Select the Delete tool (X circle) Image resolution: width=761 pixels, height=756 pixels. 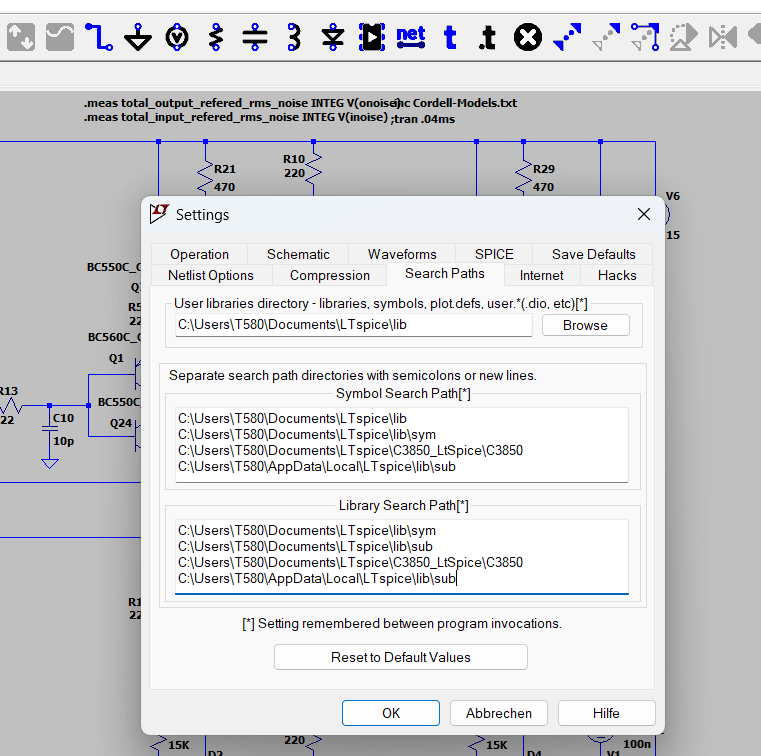pos(528,37)
